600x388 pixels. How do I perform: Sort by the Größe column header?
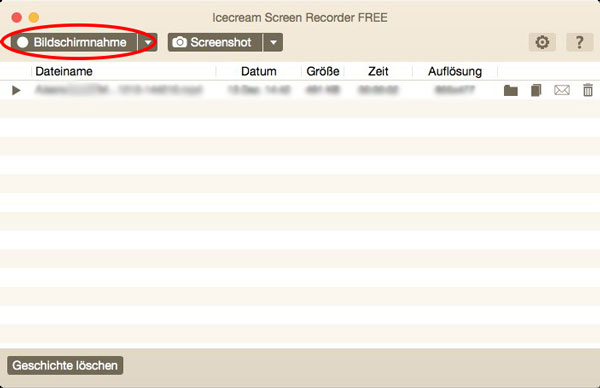pos(323,71)
